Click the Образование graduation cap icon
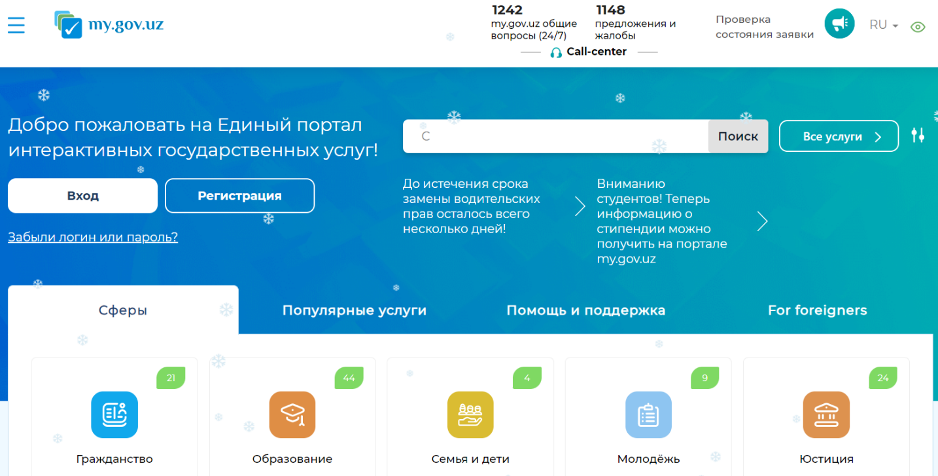938x476 pixels. (x=292, y=414)
